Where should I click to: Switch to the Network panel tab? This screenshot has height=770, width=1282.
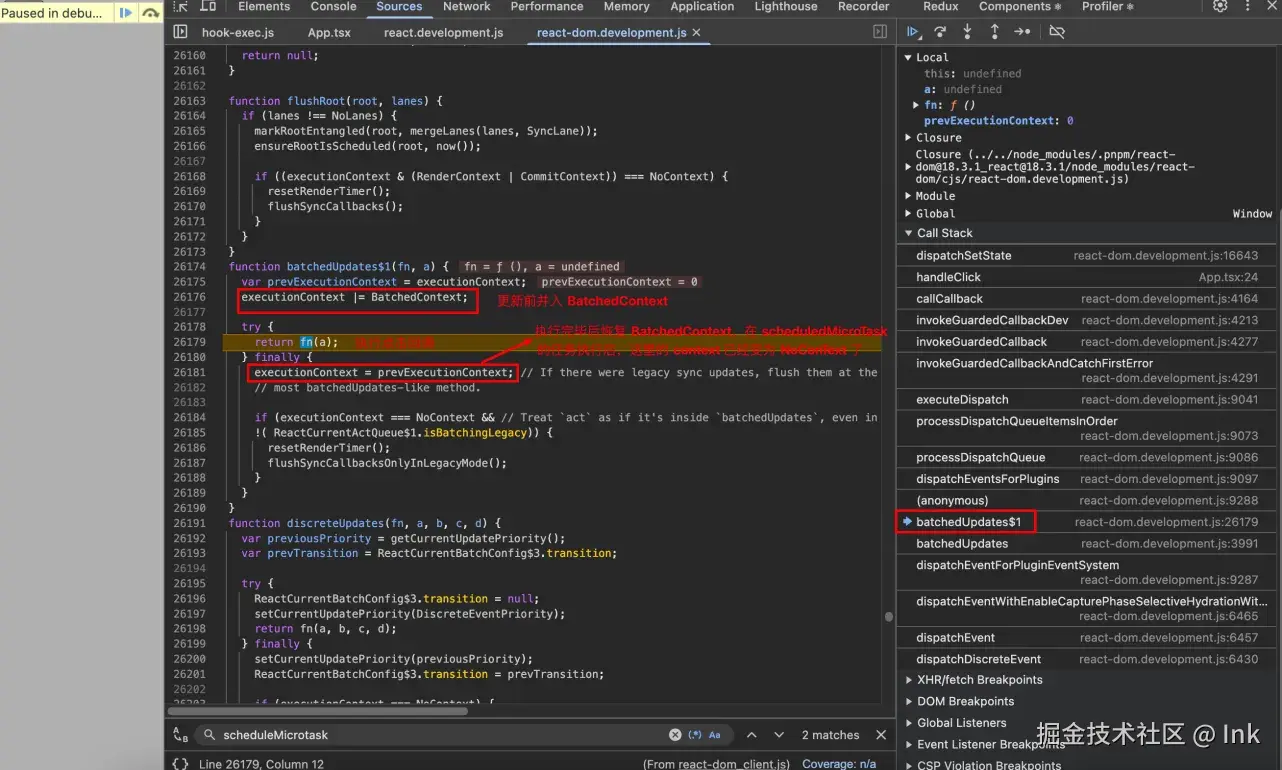click(466, 6)
